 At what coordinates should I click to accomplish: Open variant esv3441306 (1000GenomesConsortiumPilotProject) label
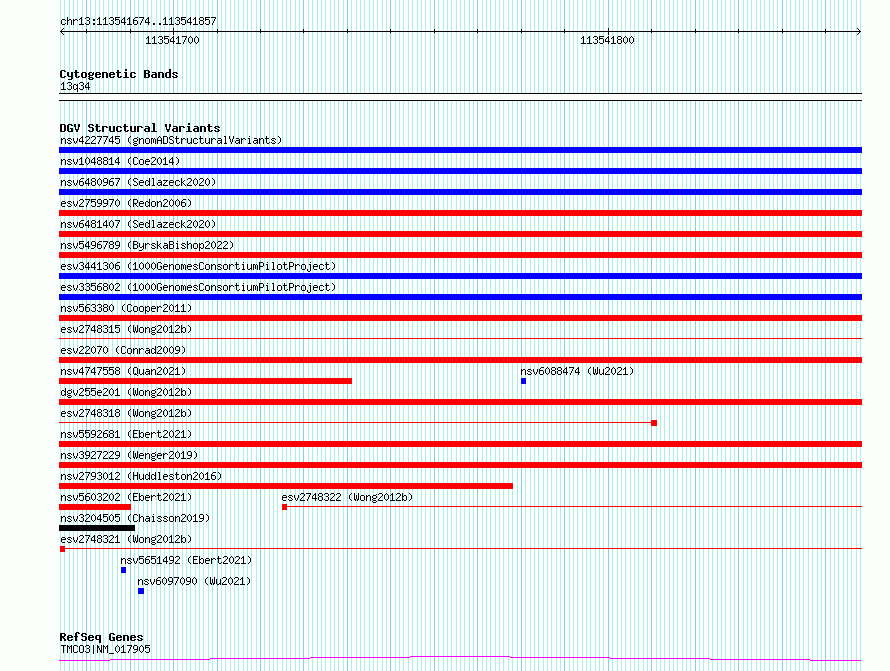[x=198, y=266]
